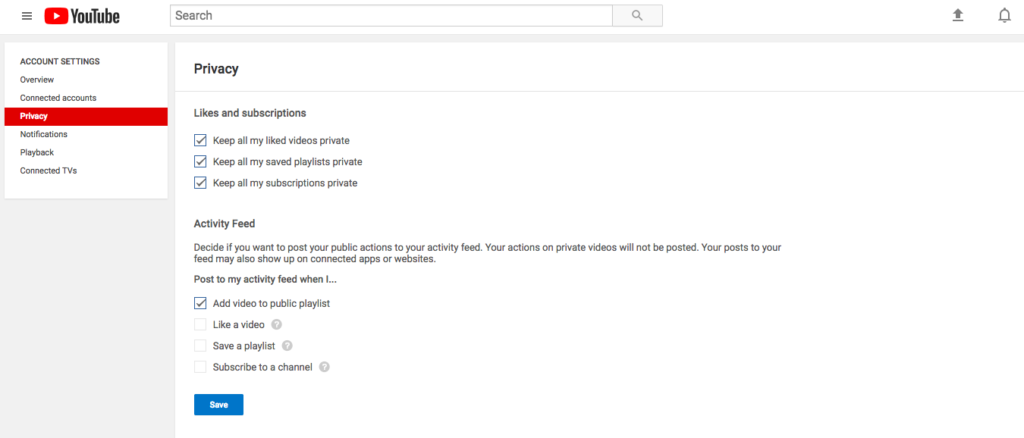The image size is (1024, 438).
Task: Open the notifications bell
Action: (x=1004, y=16)
